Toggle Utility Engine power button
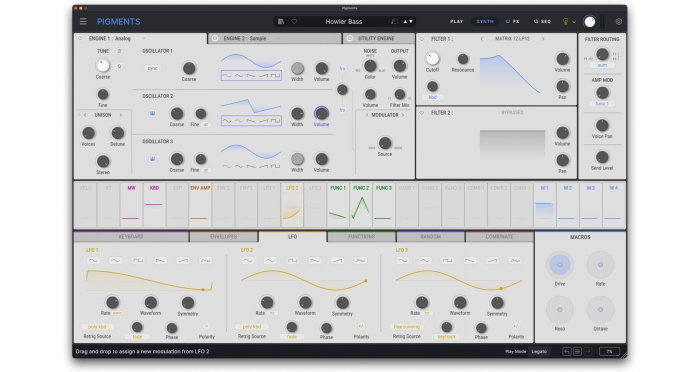 [350, 38]
